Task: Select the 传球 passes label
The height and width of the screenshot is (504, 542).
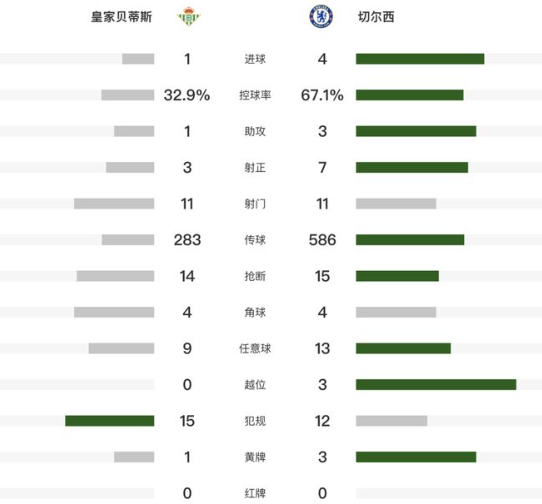Action: tap(255, 240)
